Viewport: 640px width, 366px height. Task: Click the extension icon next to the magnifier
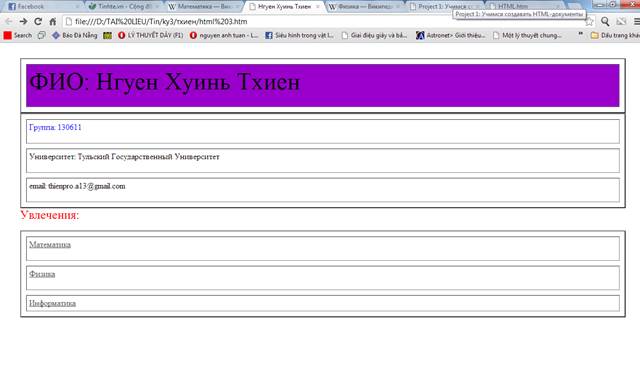pyautogui.click(x=621, y=22)
